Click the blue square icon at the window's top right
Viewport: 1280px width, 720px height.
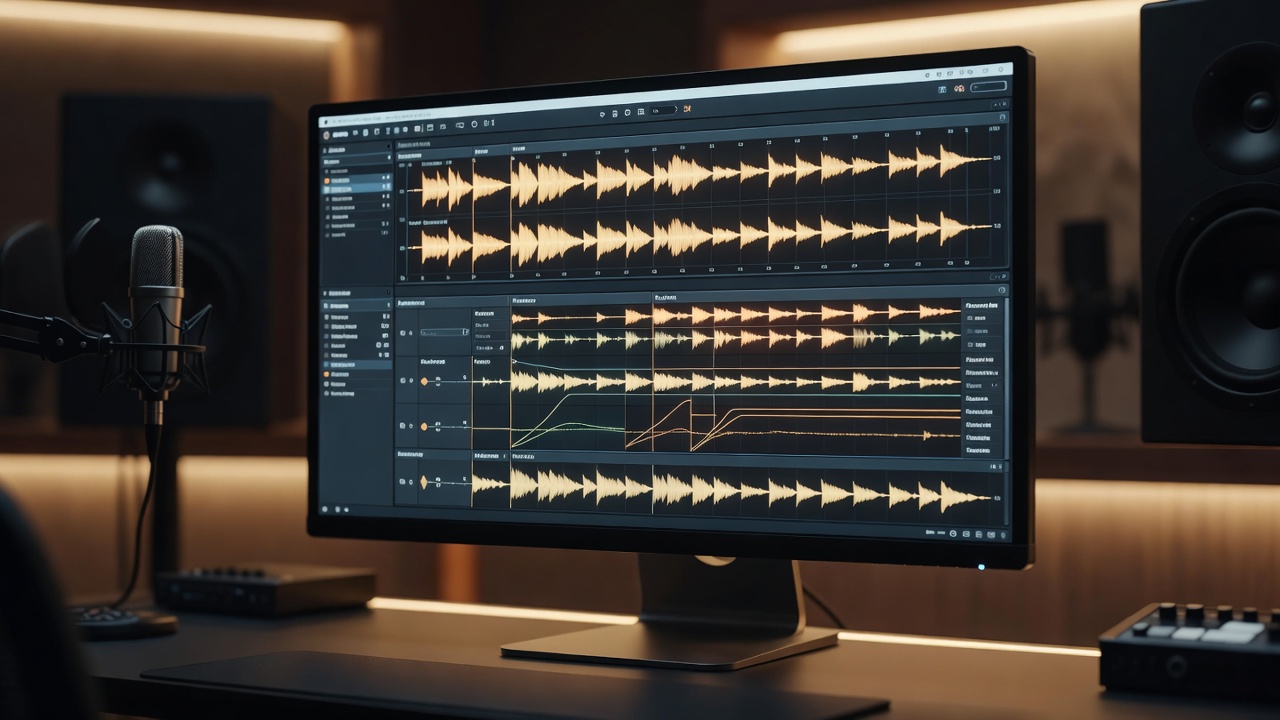click(942, 90)
